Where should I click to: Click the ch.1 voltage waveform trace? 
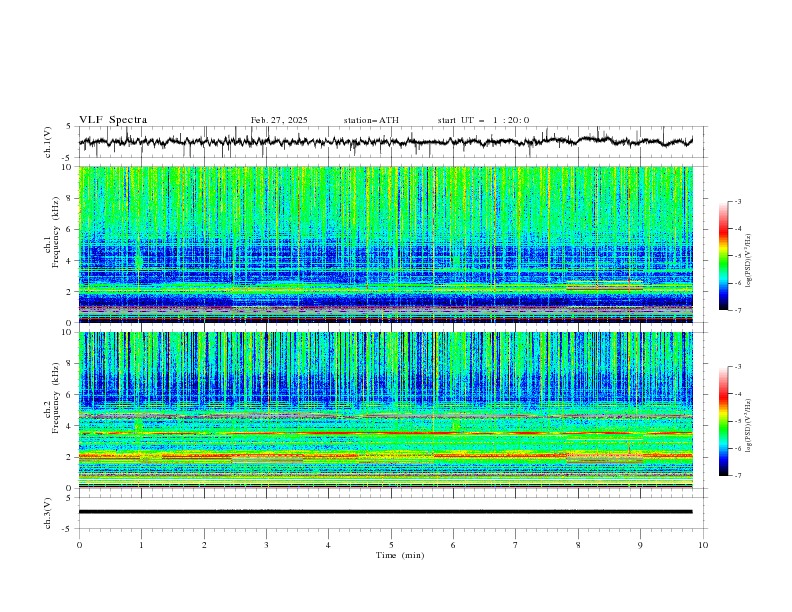coord(385,142)
